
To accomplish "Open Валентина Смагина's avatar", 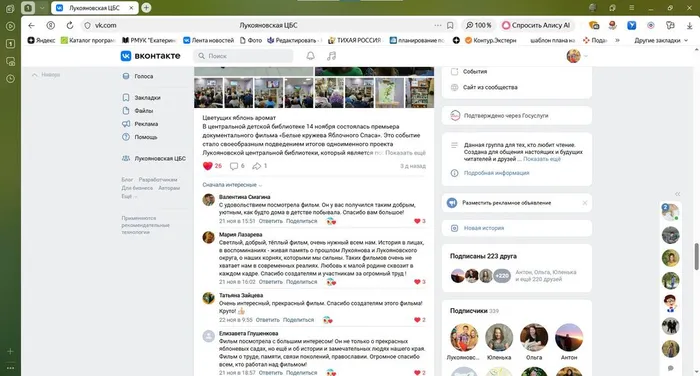I will 208,200.
